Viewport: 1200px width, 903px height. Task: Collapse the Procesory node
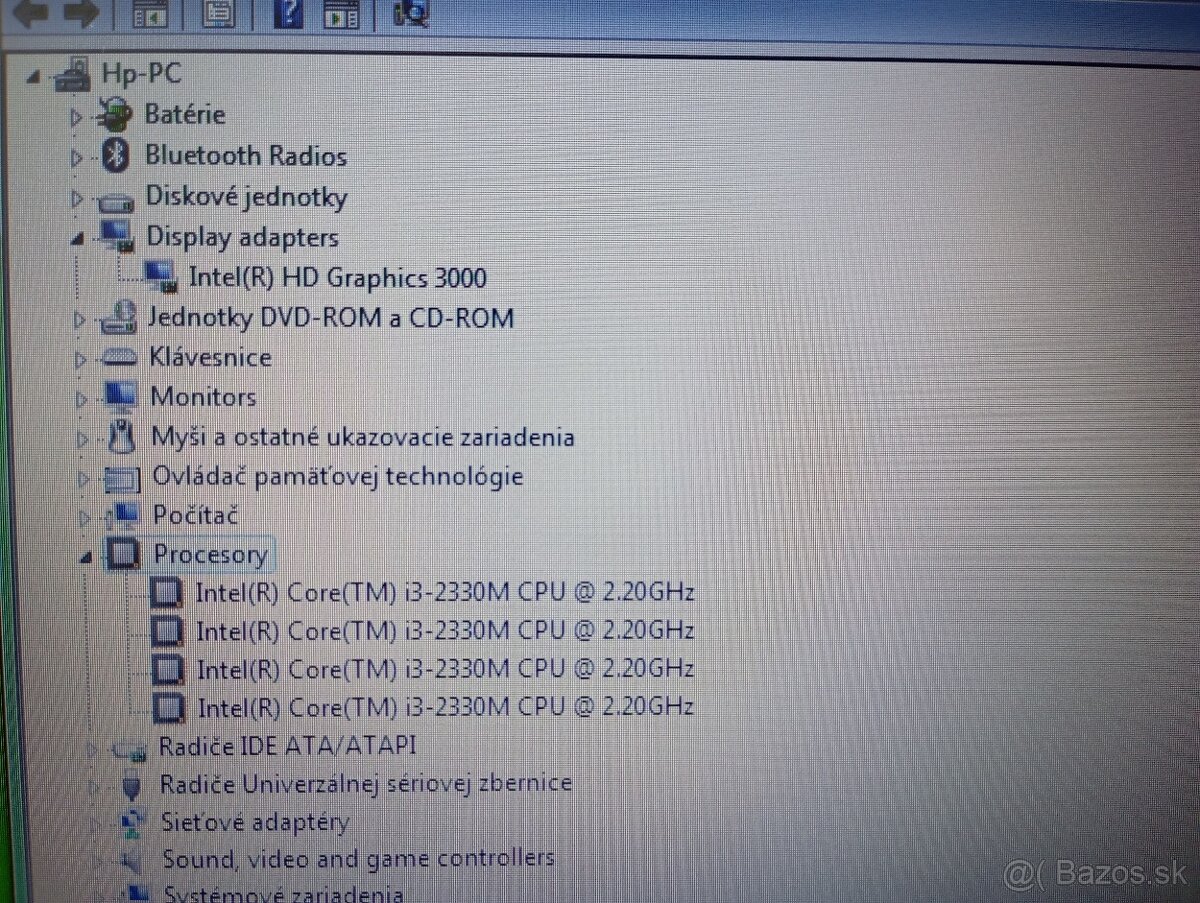click(x=87, y=558)
